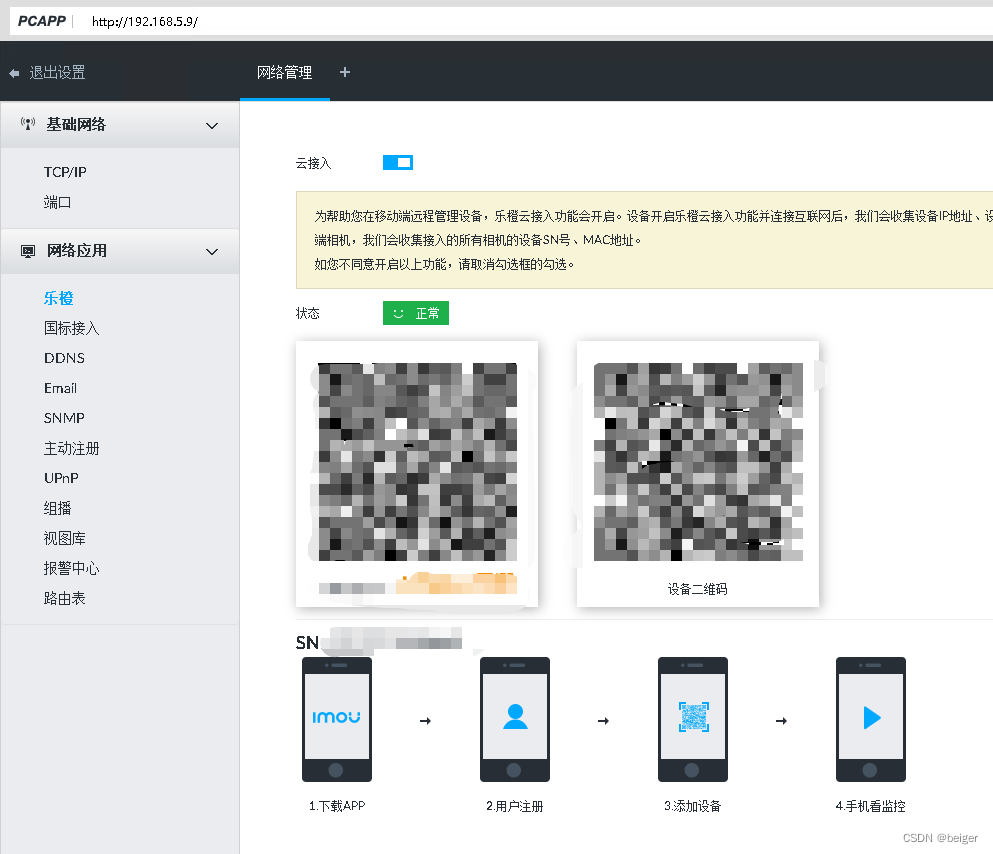Click the 设备二维码 caption text

pos(697,589)
